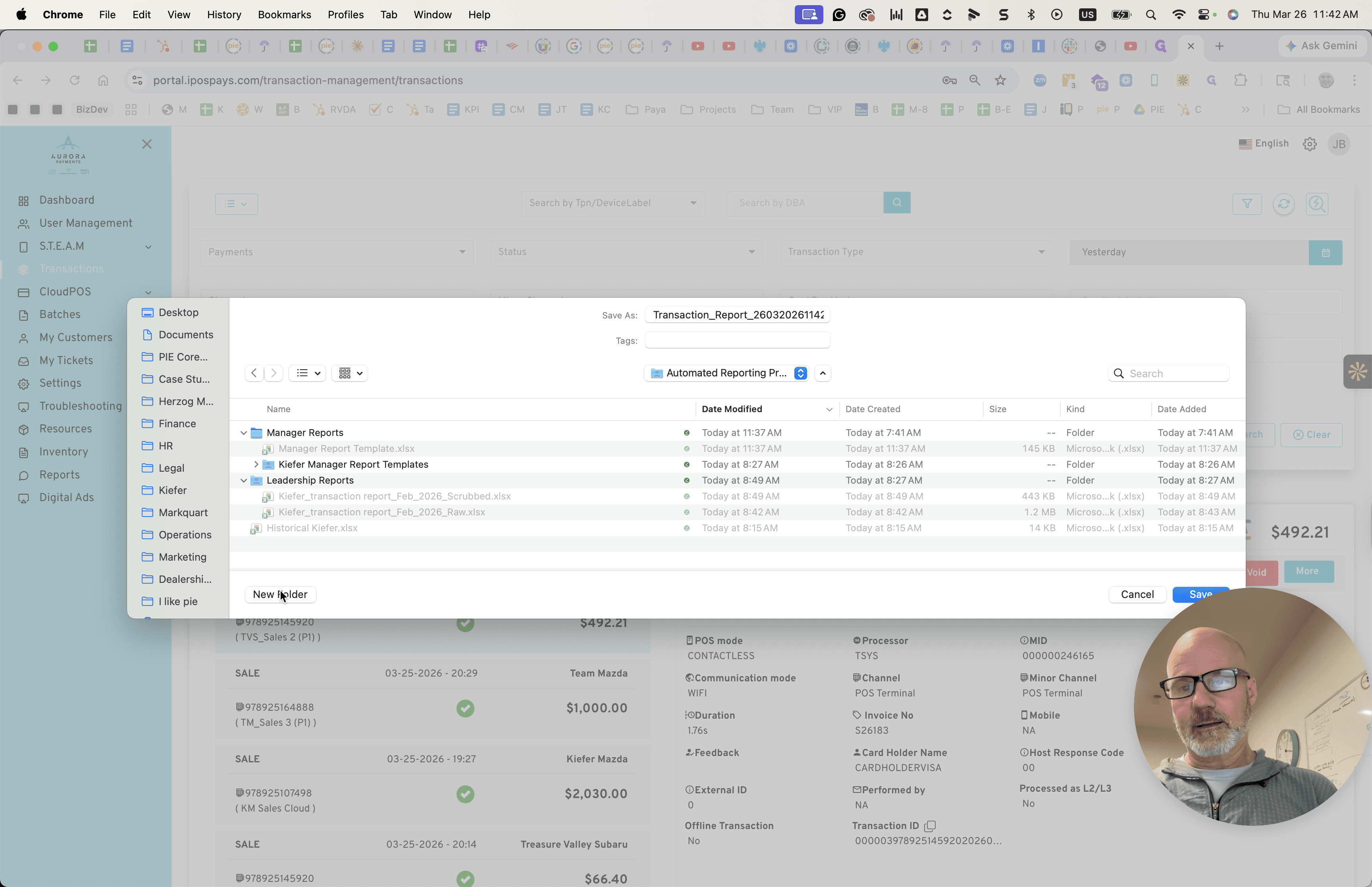
Task: Click the filter funnel icon on Transactions page
Action: tap(1247, 204)
